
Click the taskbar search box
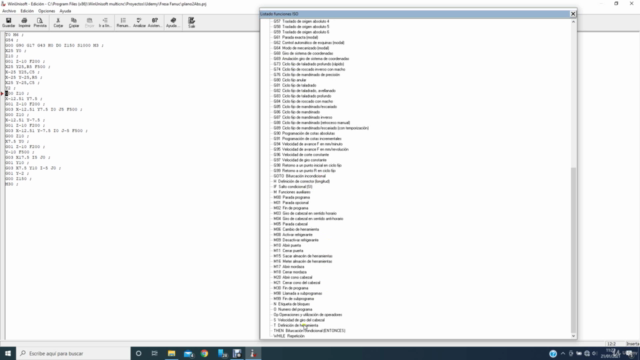73,353
